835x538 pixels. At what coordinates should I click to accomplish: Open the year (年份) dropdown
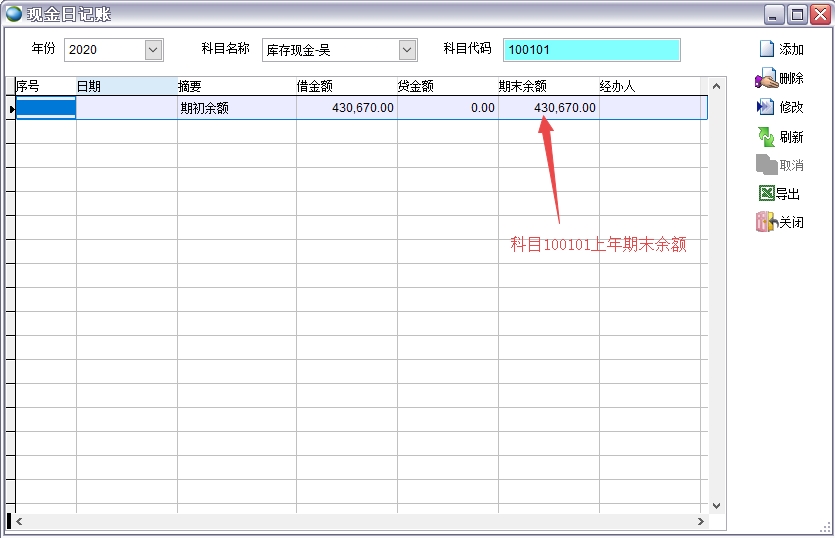pos(153,49)
